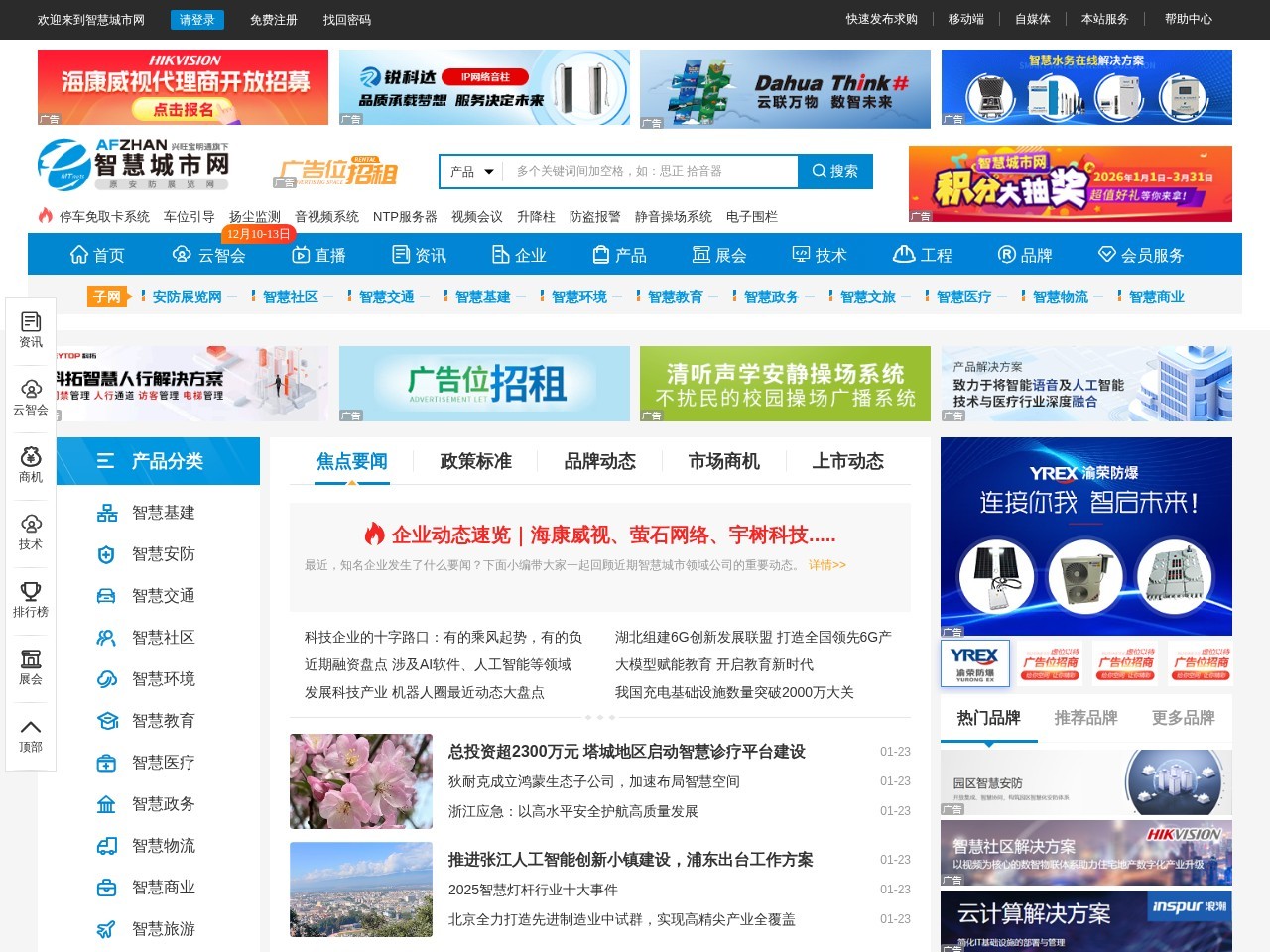Open 排行榜 trophy icon in sidebar

(x=31, y=592)
